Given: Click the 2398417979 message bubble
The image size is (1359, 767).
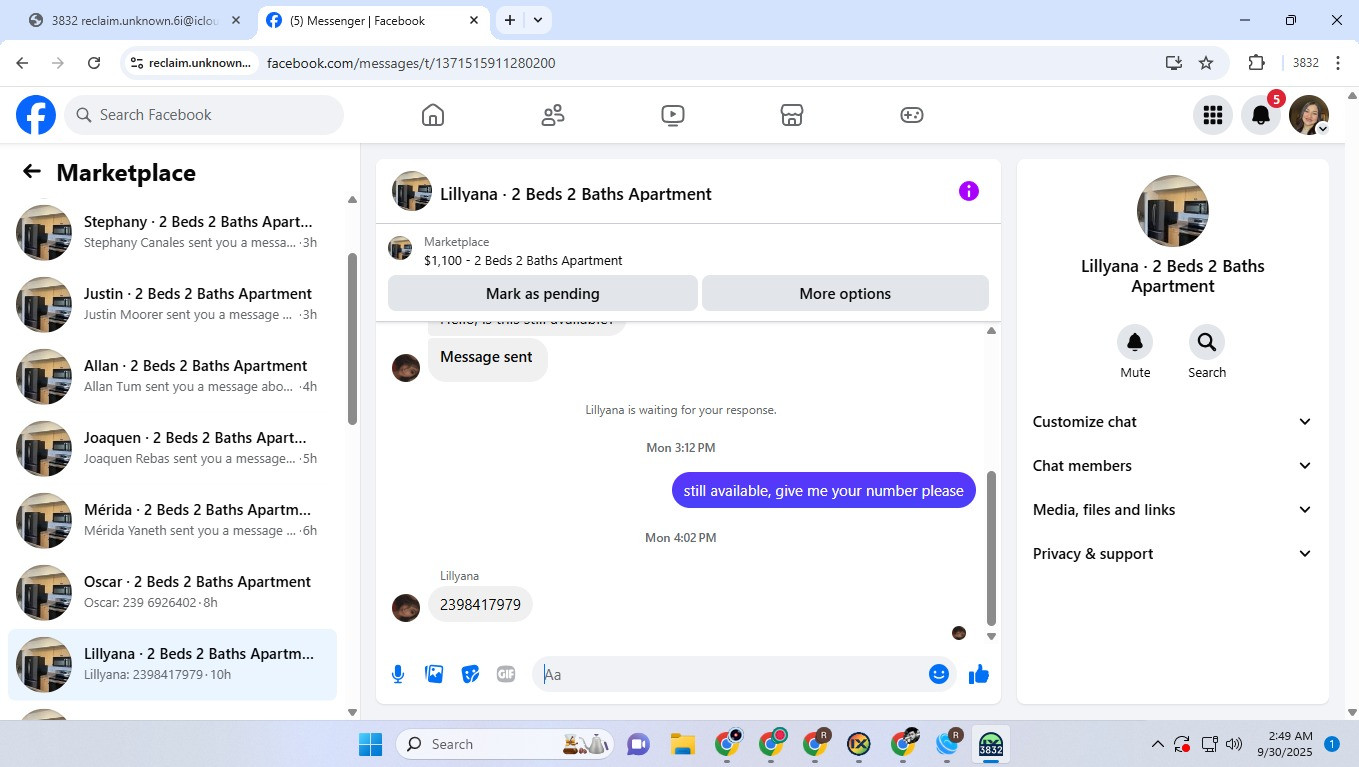Looking at the screenshot, I should (480, 605).
